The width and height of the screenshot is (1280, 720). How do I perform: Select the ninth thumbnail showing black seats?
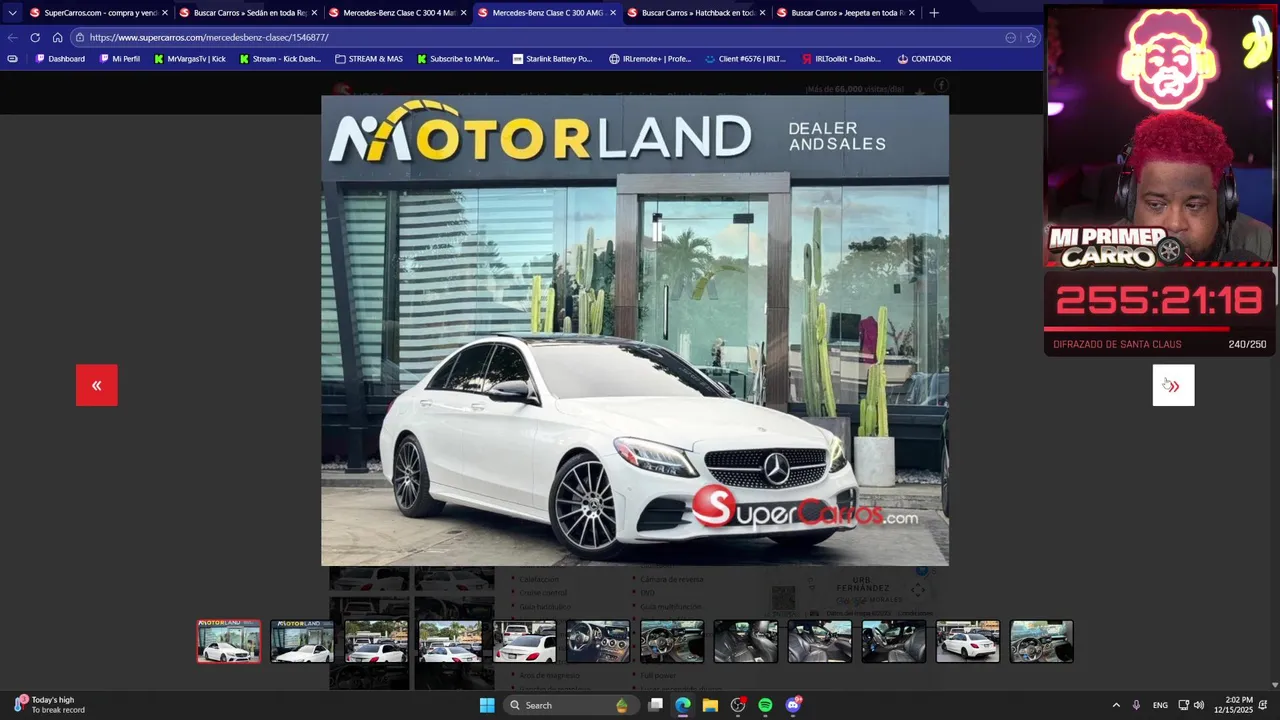(x=820, y=641)
